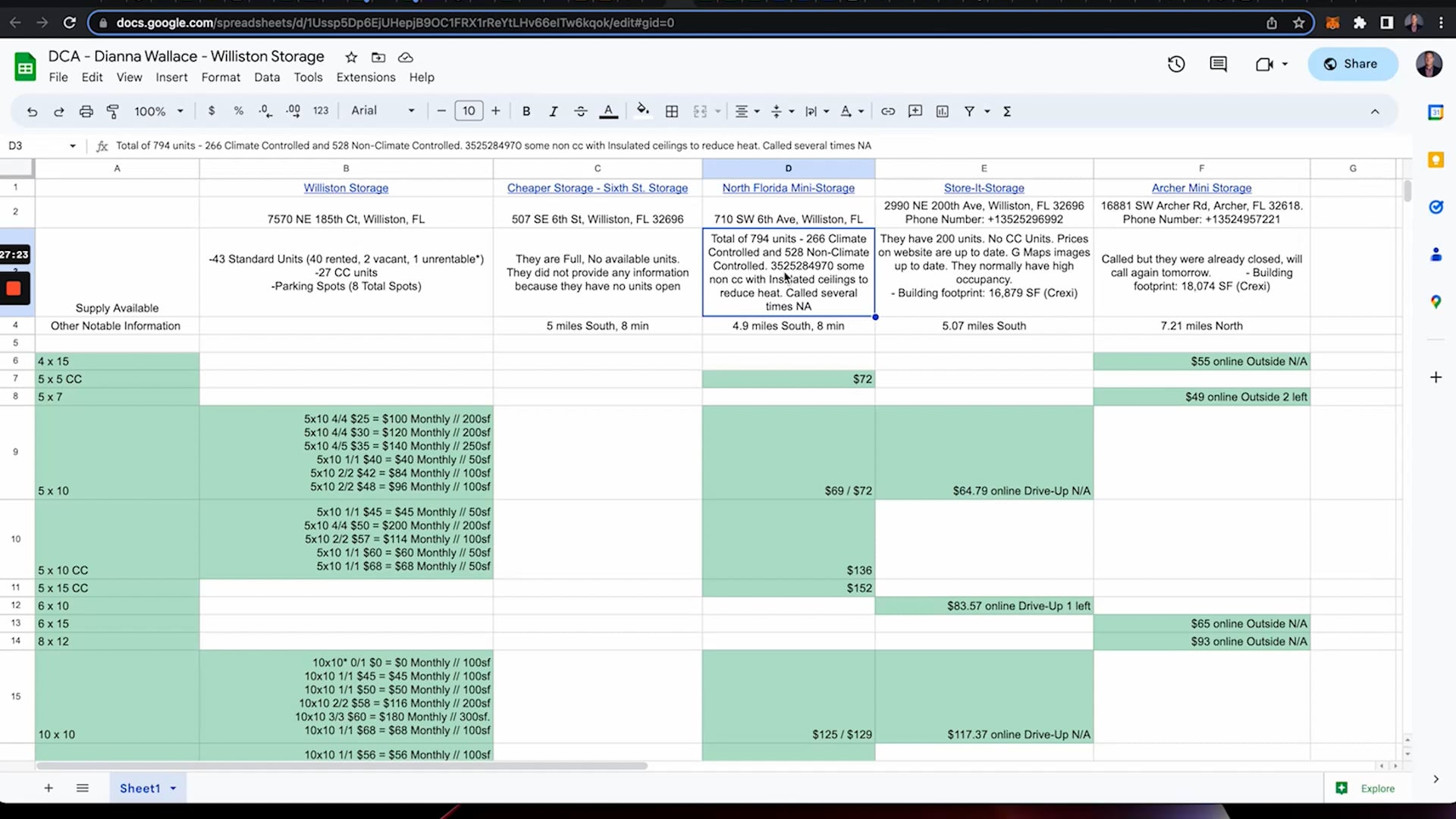1456x819 pixels.
Task: Insert a link using the toolbar
Action: (887, 111)
